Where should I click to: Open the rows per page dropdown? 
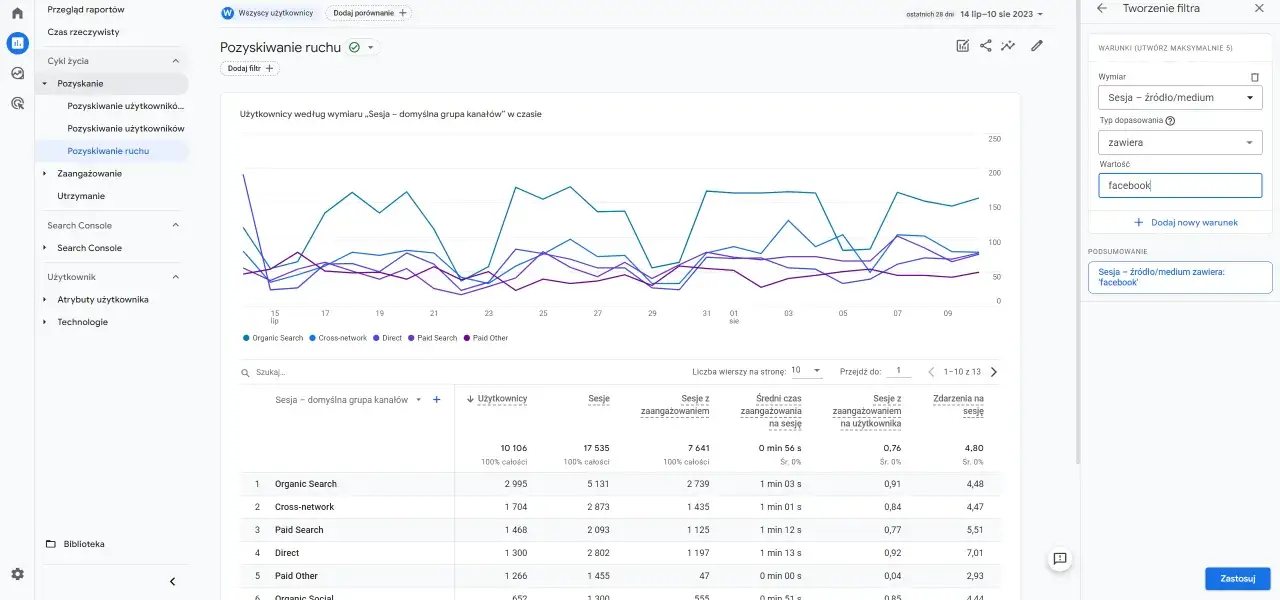coord(806,370)
